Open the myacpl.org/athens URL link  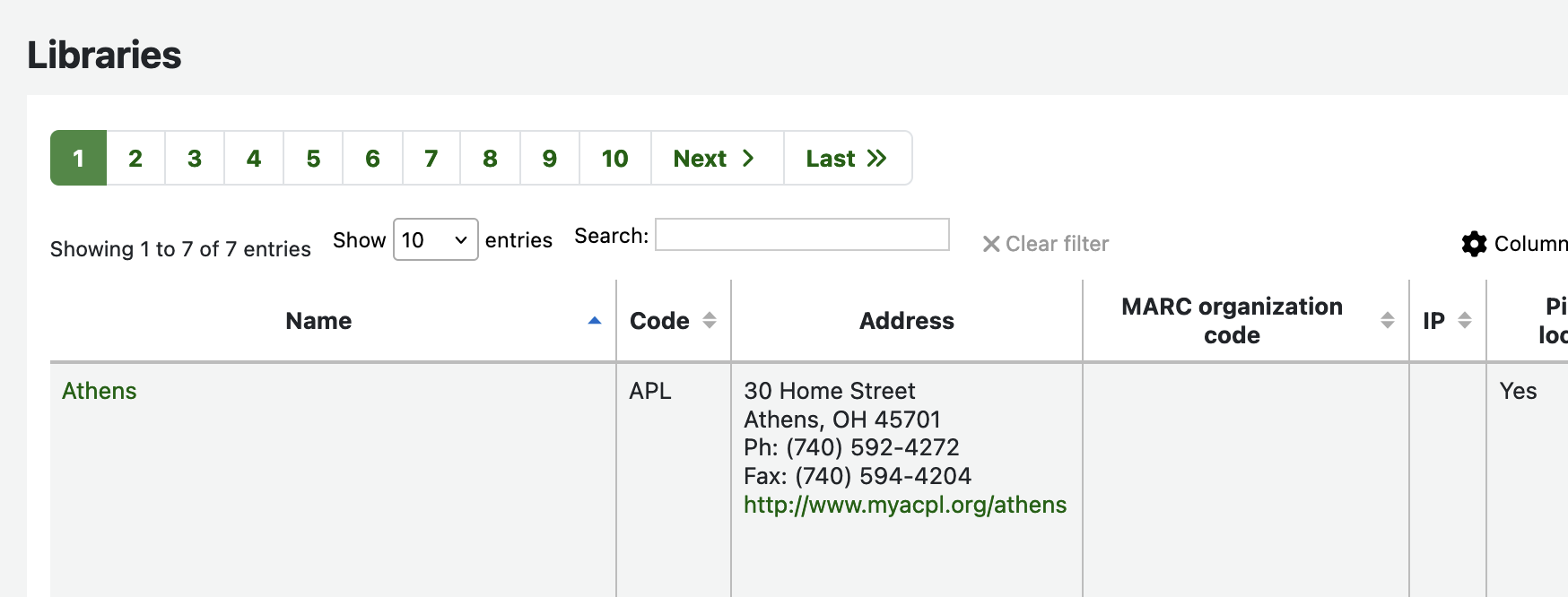(905, 505)
